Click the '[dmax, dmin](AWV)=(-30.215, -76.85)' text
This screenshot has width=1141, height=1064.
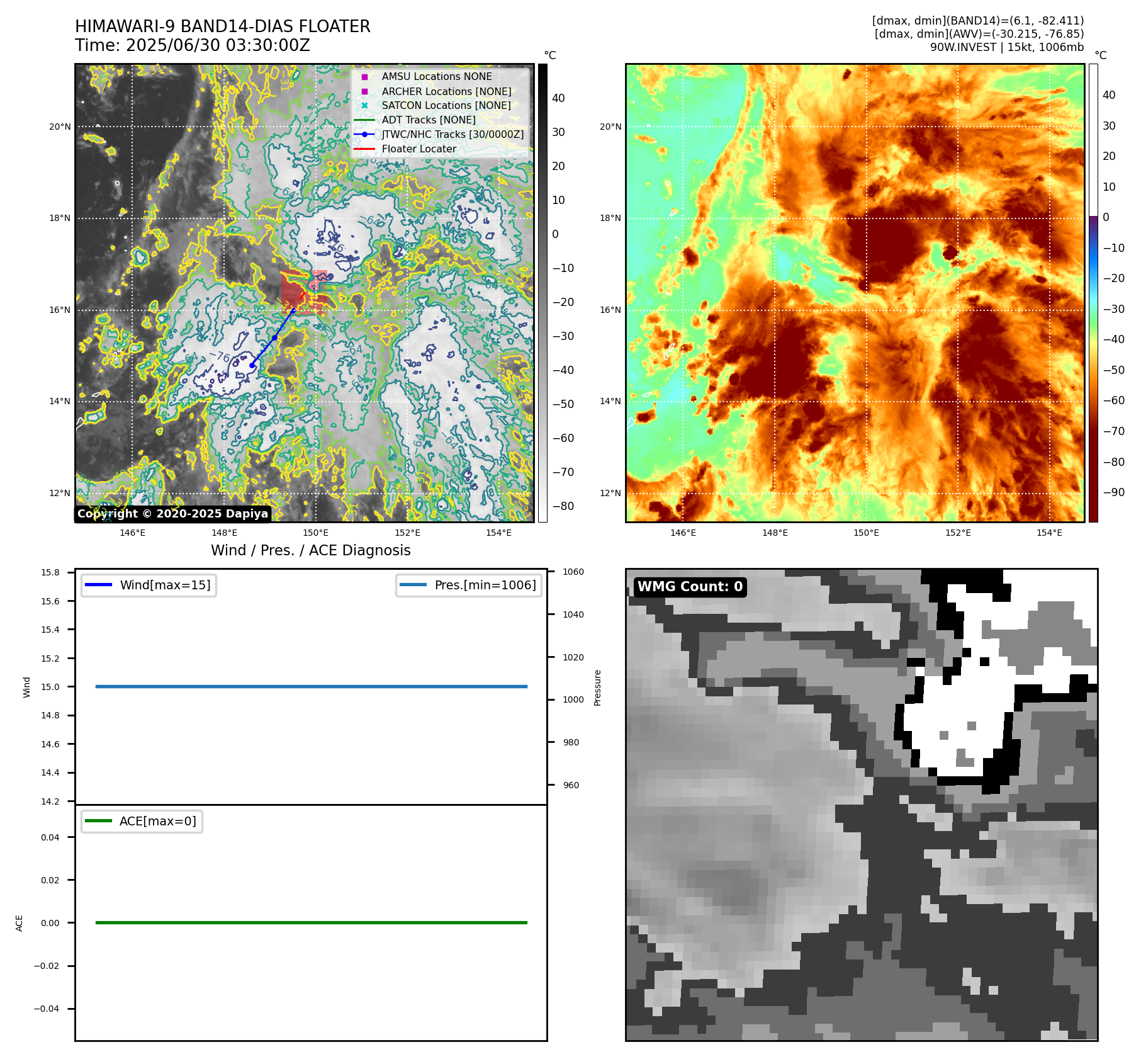[979, 34]
